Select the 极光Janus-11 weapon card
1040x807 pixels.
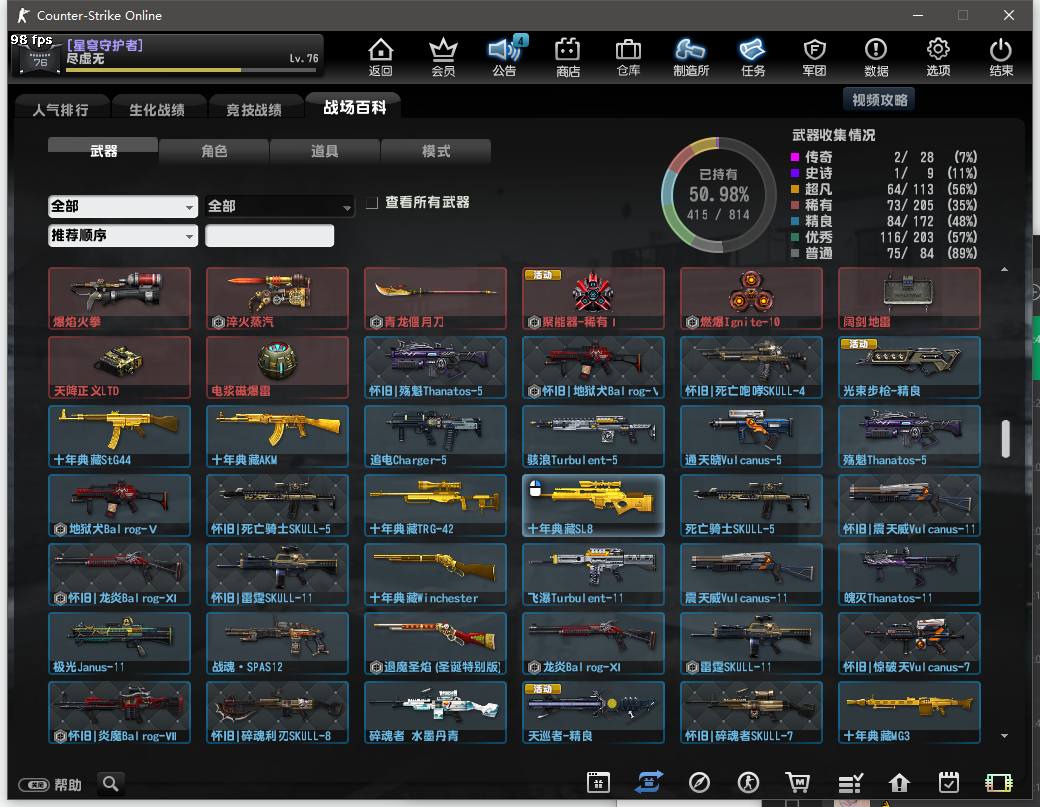click(119, 643)
